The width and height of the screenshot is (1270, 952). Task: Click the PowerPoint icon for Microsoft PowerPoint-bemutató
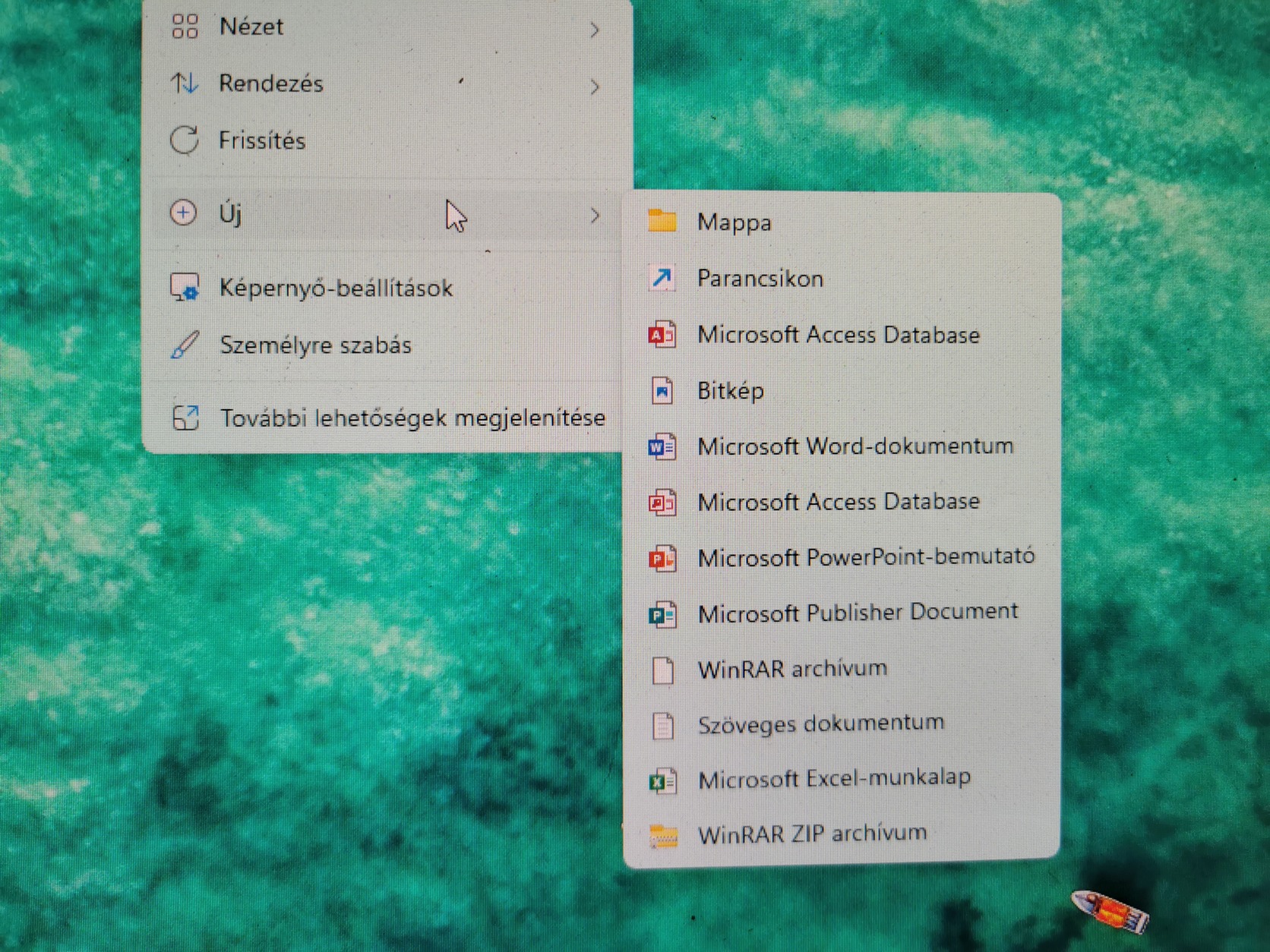(662, 559)
